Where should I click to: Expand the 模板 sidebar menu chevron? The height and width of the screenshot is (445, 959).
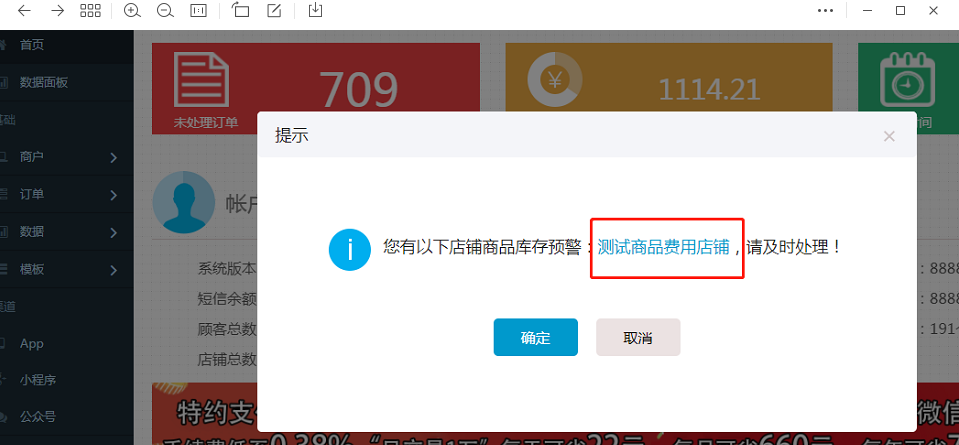coord(114,270)
